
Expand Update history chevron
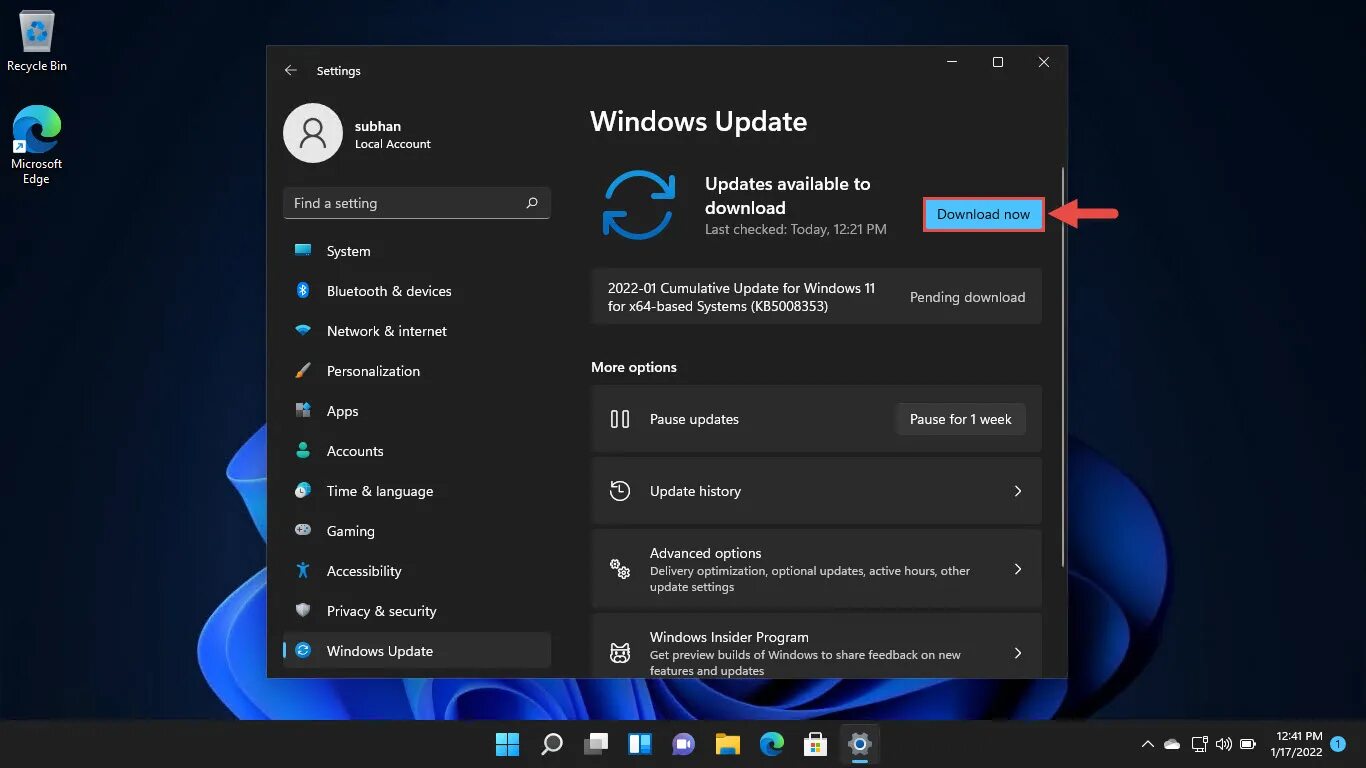(1018, 491)
